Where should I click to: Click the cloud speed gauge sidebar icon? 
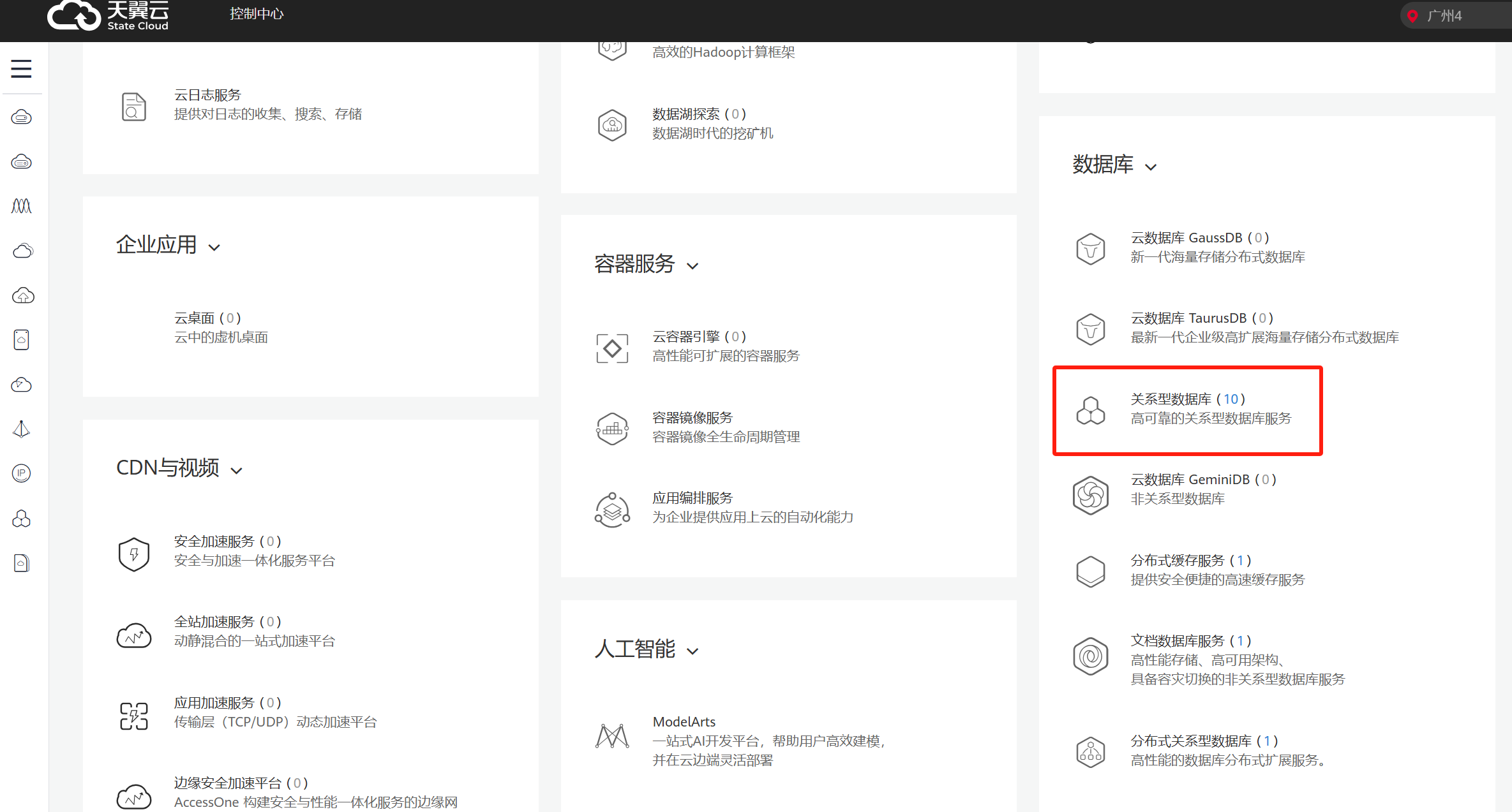click(22, 385)
